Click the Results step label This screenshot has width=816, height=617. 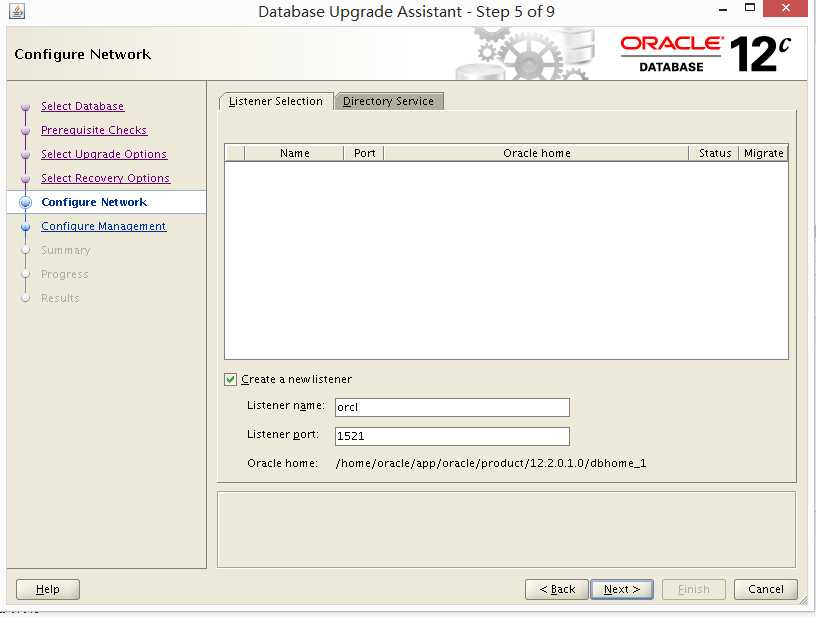[60, 298]
